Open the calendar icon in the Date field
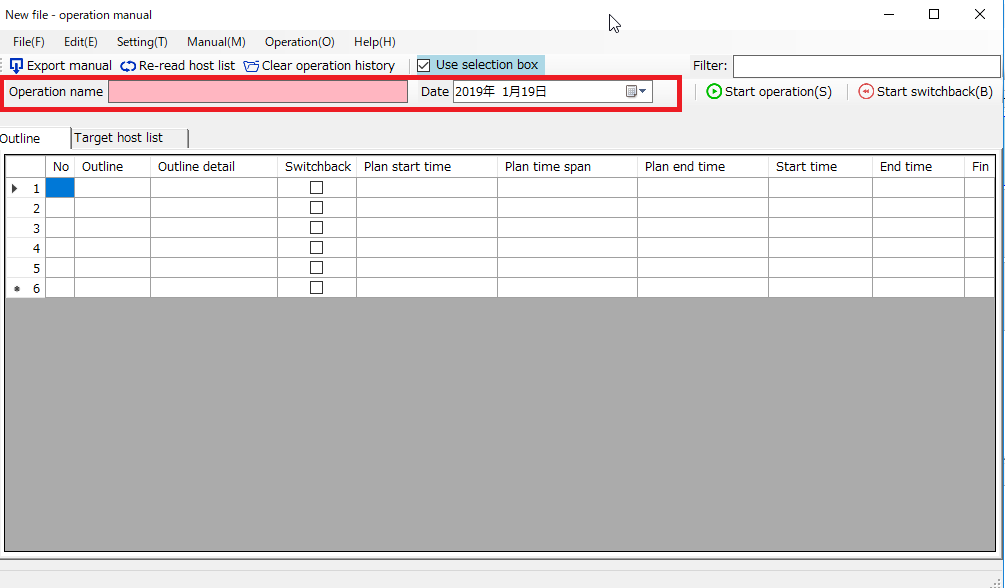Screen dimensions: 1005x588 pos(632,92)
